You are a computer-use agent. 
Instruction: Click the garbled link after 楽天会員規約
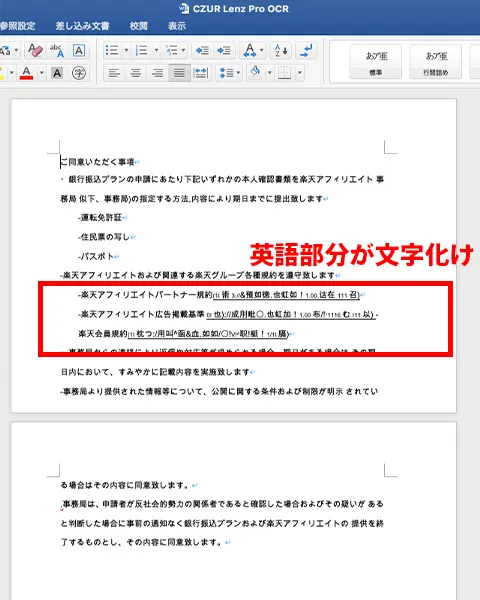pos(208,334)
